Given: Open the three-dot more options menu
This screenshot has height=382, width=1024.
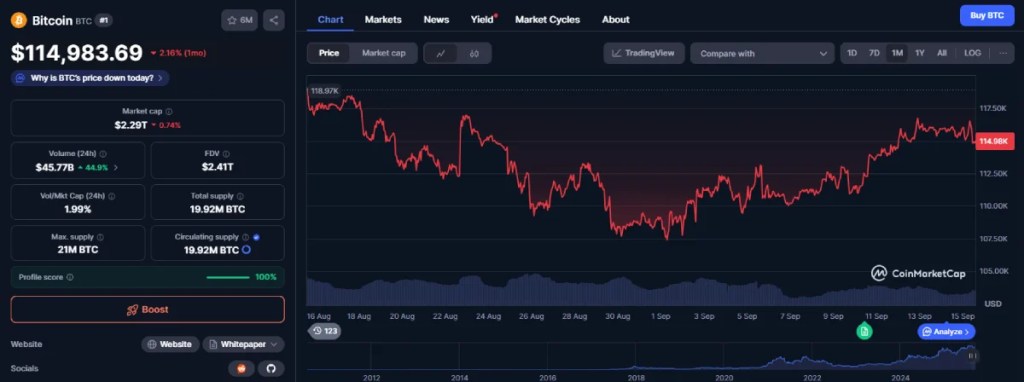Looking at the screenshot, I should (1004, 53).
